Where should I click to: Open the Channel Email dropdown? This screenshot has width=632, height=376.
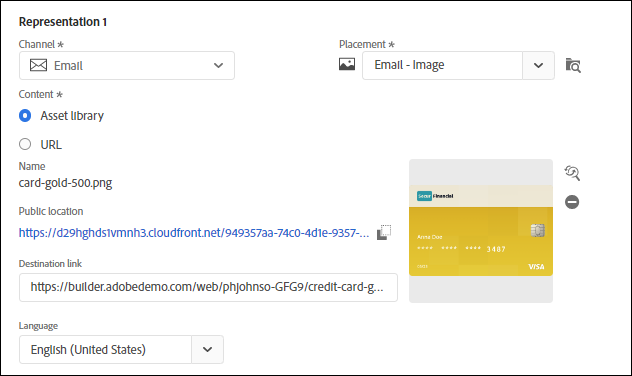(127, 65)
